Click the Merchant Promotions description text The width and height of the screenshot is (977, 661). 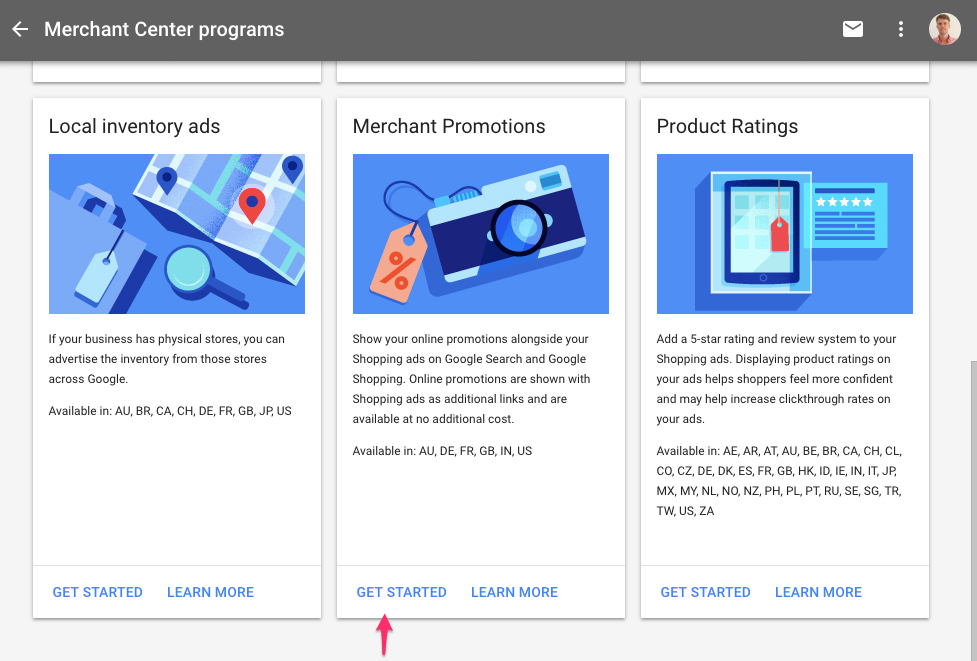[x=472, y=379]
